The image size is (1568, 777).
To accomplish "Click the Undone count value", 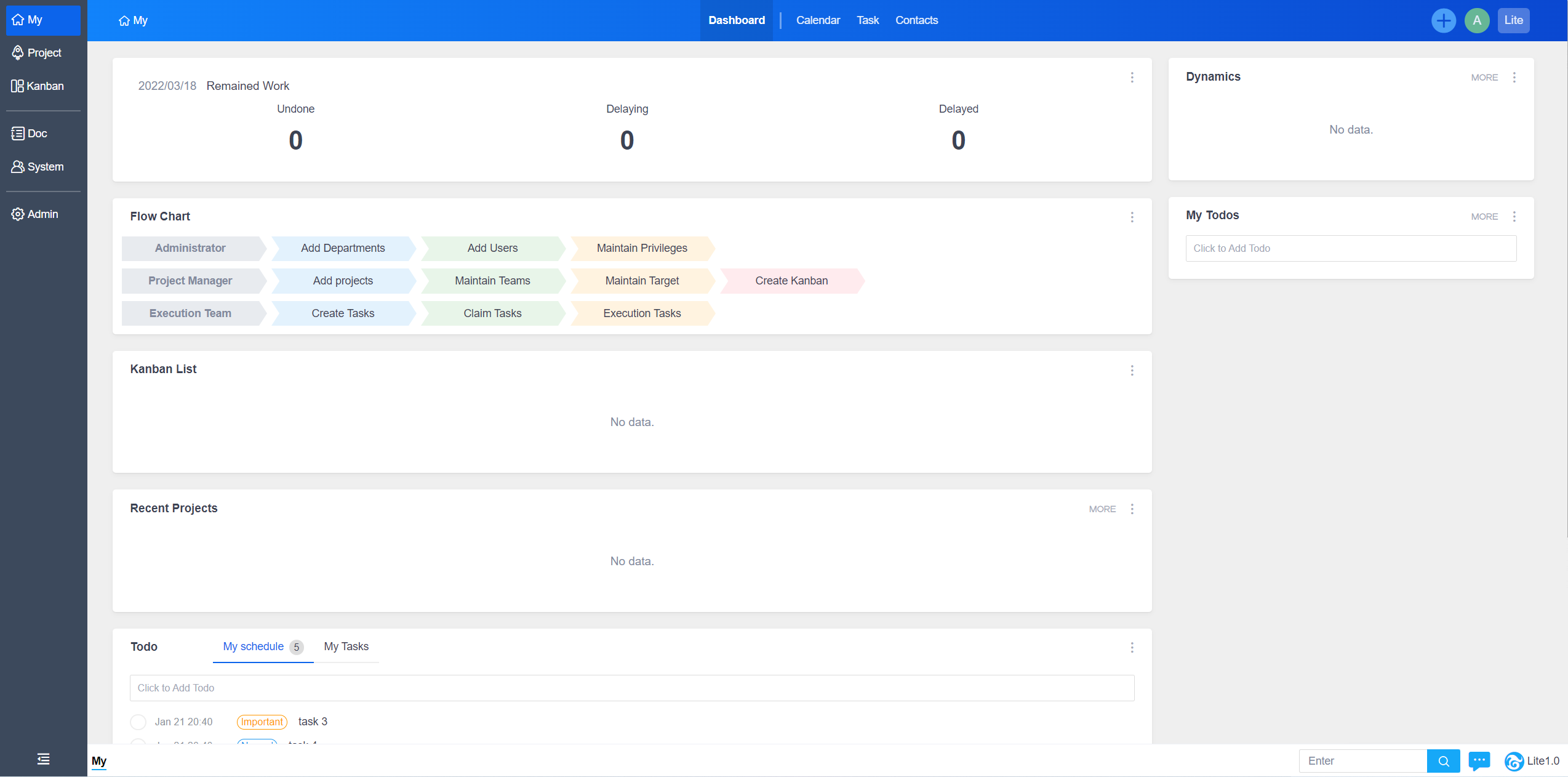I will 296,140.
